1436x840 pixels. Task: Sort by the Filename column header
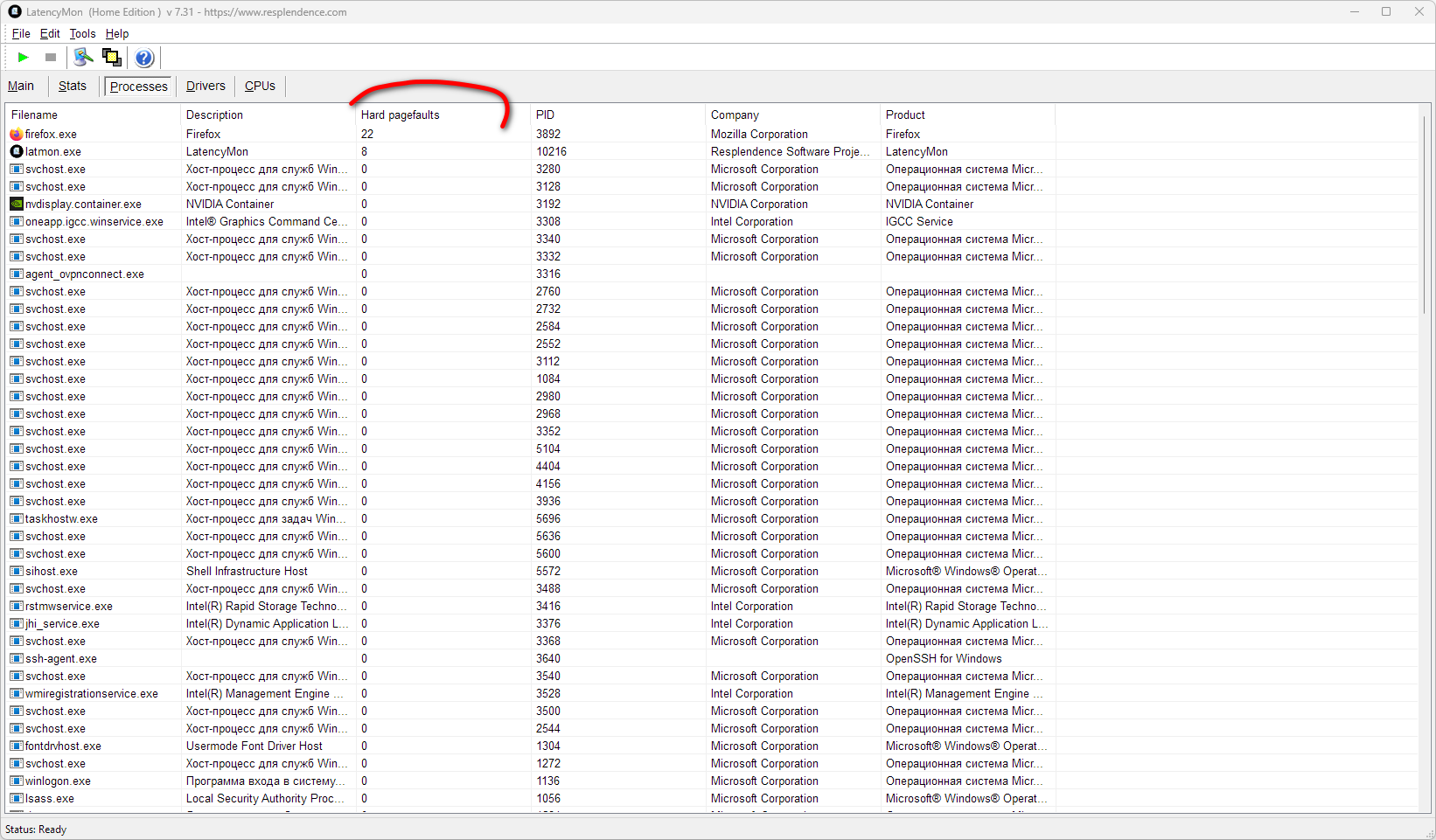(93, 115)
